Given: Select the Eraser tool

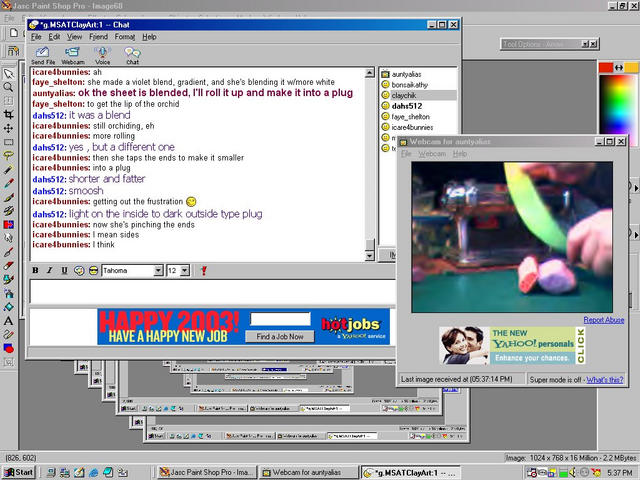Looking at the screenshot, I should 9,266.
